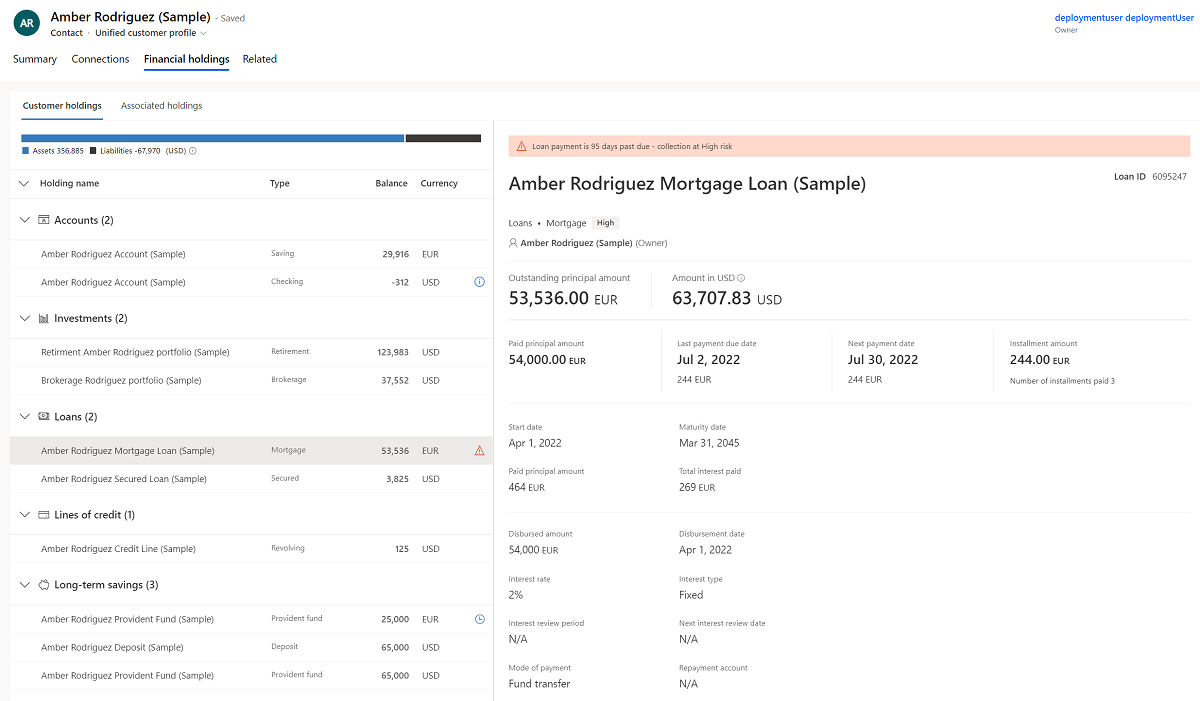Image resolution: width=1200 pixels, height=701 pixels.
Task: Open the info icon on Checking account row
Action: 479,282
